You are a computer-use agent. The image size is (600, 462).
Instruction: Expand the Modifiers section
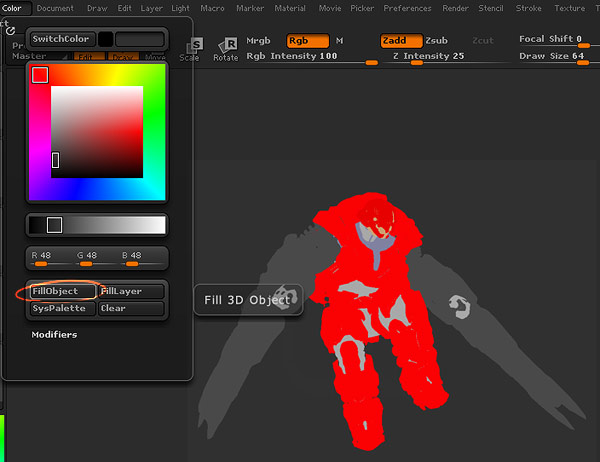point(54,335)
